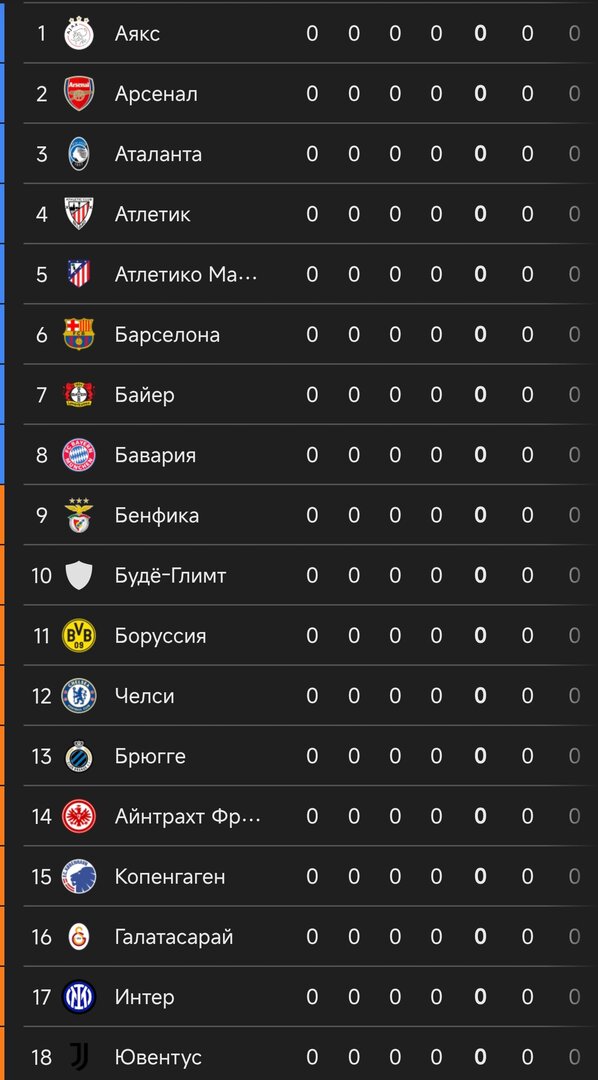Select the Galatasaray crest
The width and height of the screenshot is (598, 1080).
[79, 937]
